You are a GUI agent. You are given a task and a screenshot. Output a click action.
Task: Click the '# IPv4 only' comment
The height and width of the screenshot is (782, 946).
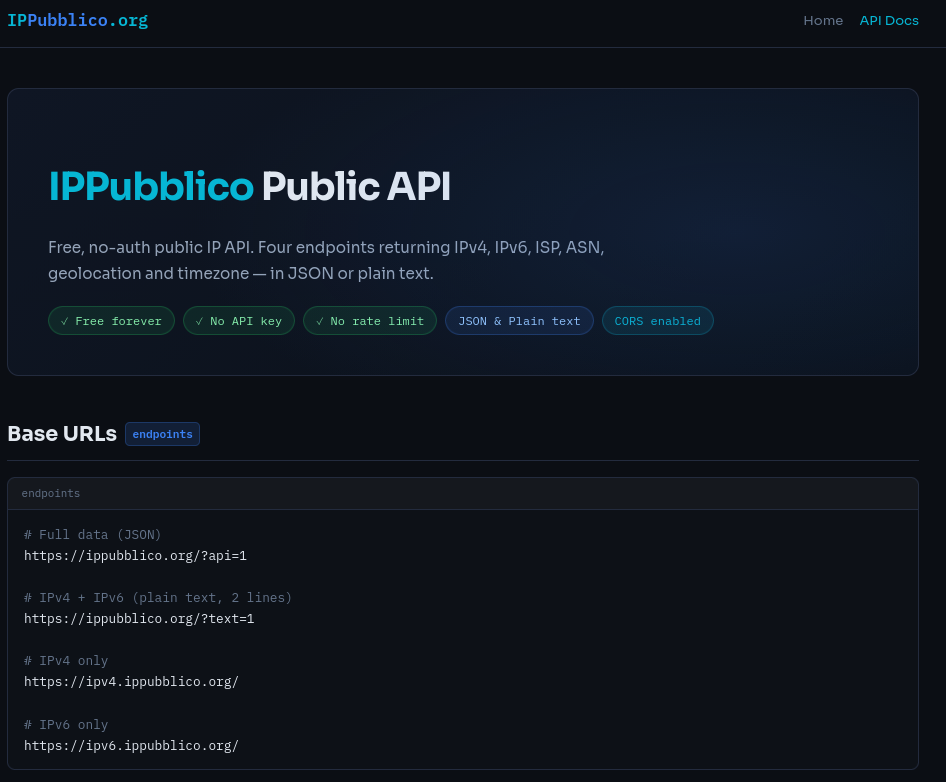(66, 661)
